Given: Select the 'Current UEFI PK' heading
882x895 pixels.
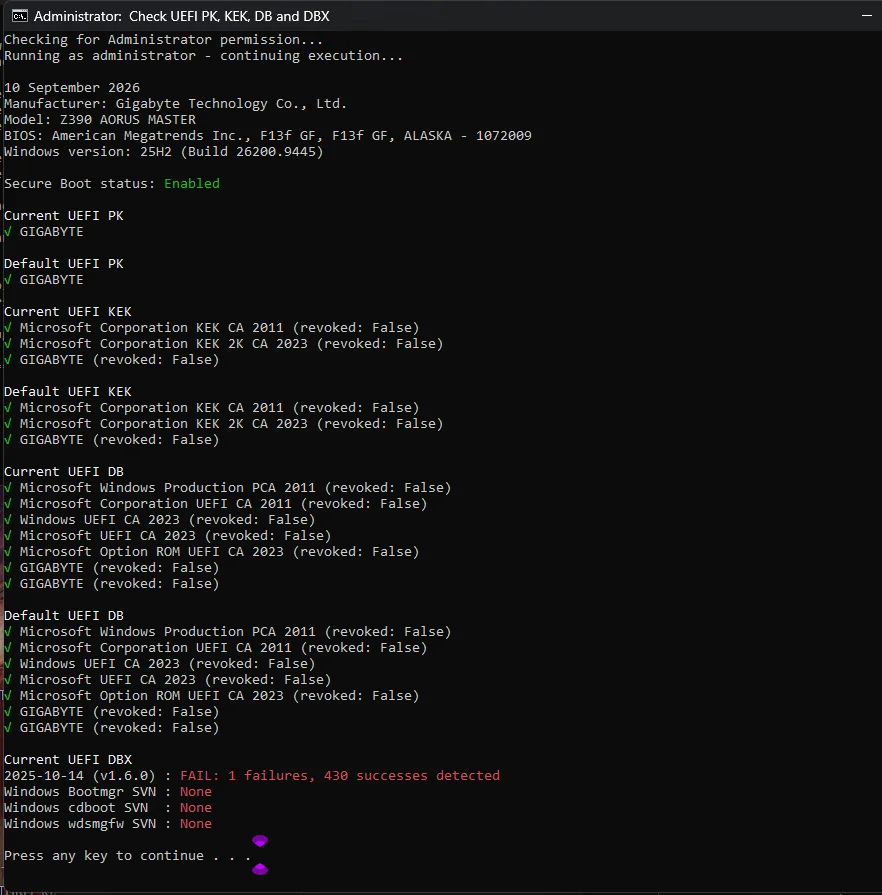Looking at the screenshot, I should tap(64, 216).
